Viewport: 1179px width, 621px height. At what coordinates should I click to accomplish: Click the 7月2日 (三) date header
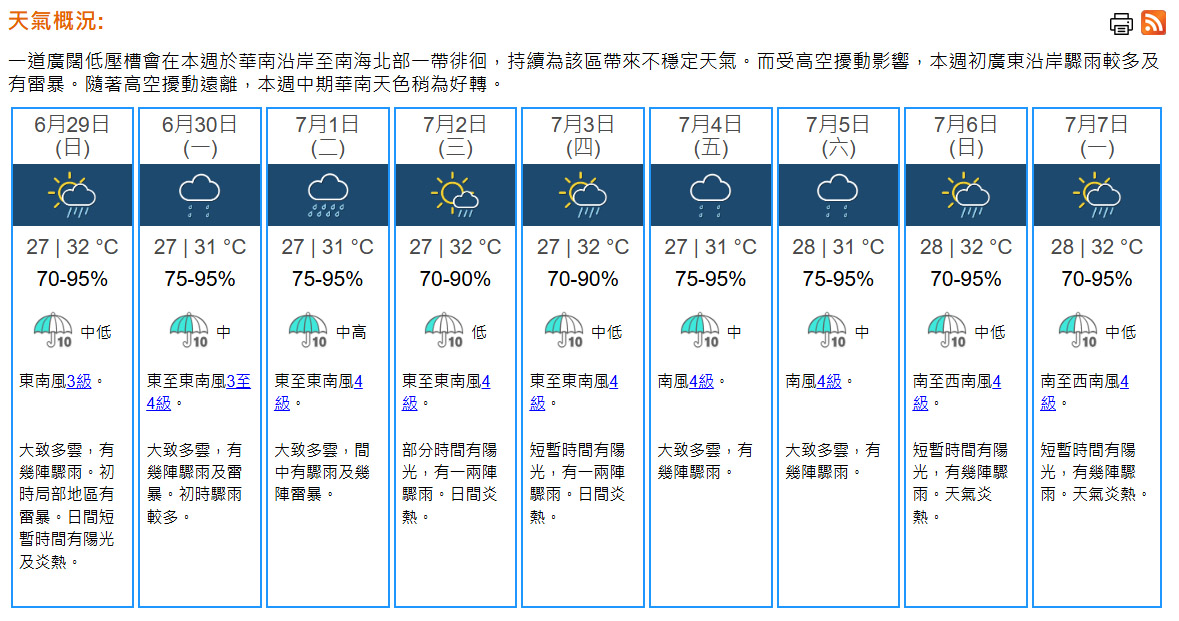click(x=455, y=136)
